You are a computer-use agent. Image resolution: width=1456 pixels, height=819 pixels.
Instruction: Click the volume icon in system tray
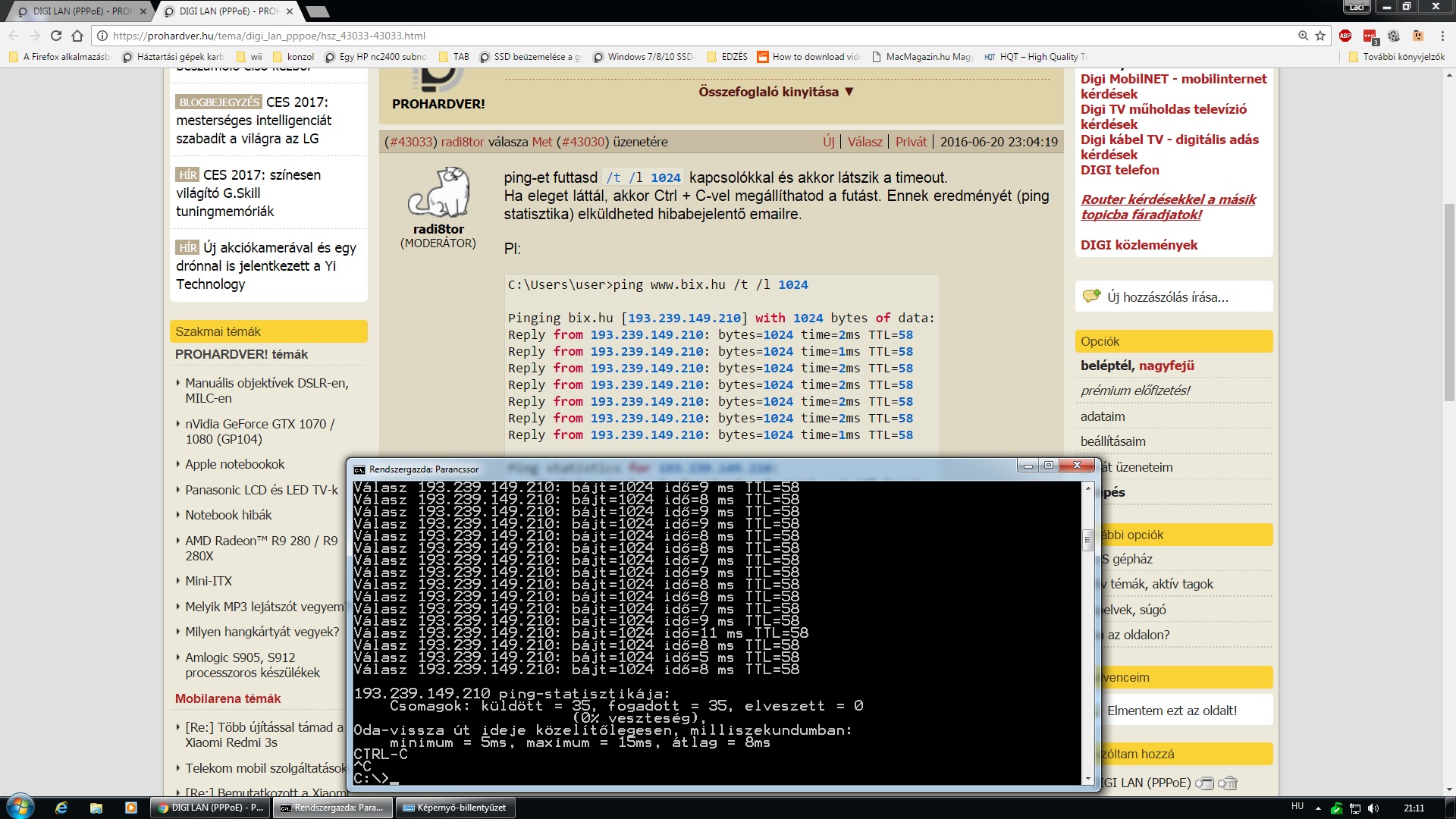pos(1373,808)
